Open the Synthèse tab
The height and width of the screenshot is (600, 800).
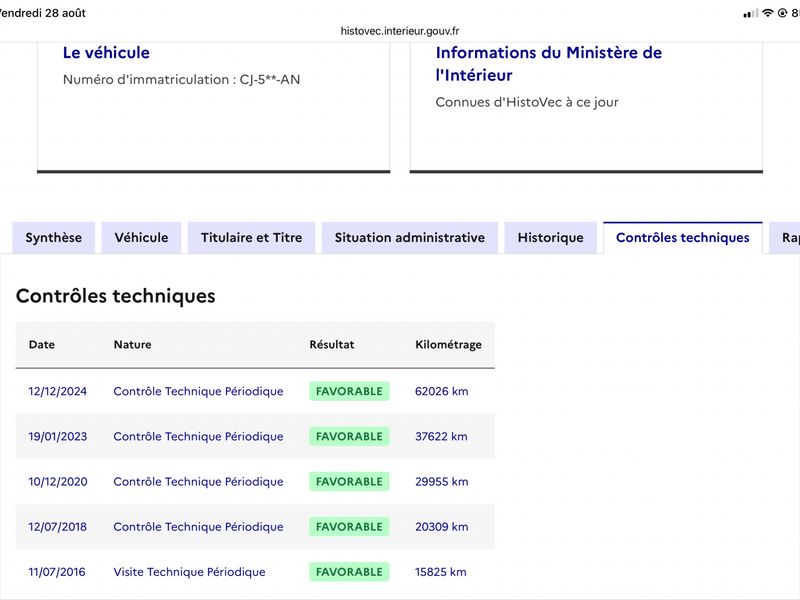(54, 237)
